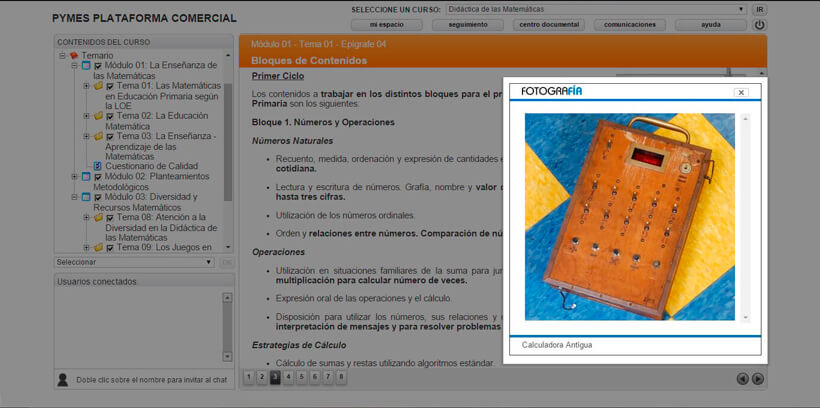Go to page 4 in pagination

(288, 377)
